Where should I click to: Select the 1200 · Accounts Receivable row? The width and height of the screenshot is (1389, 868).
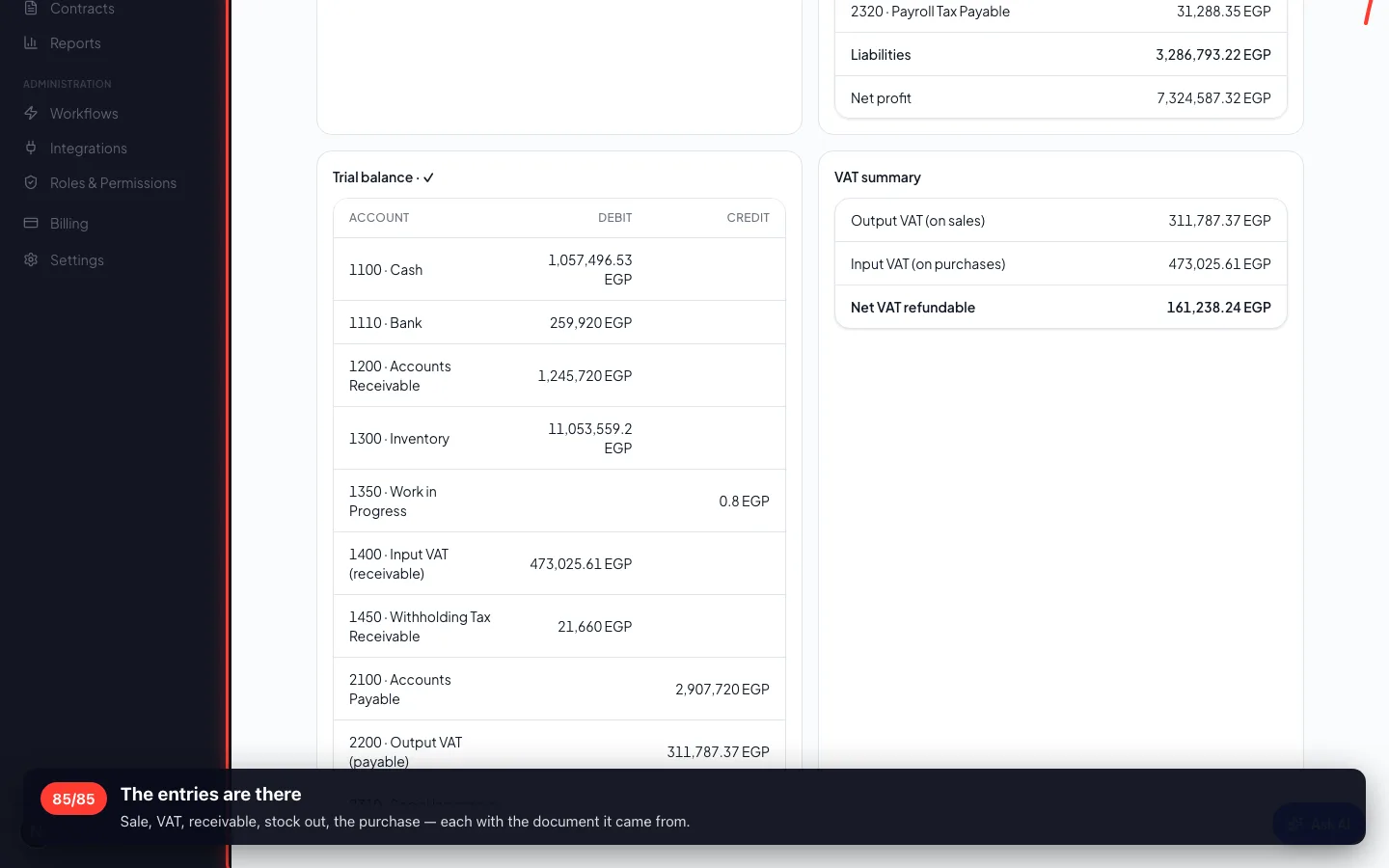click(x=559, y=376)
